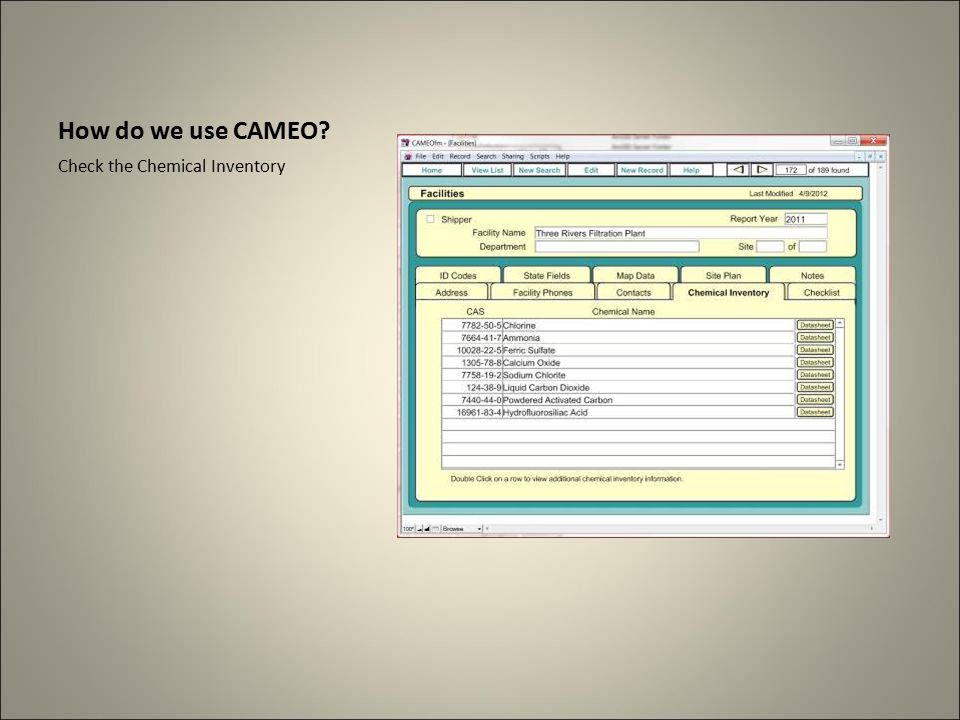Click the New Search button
960x720 pixels.
tap(539, 170)
